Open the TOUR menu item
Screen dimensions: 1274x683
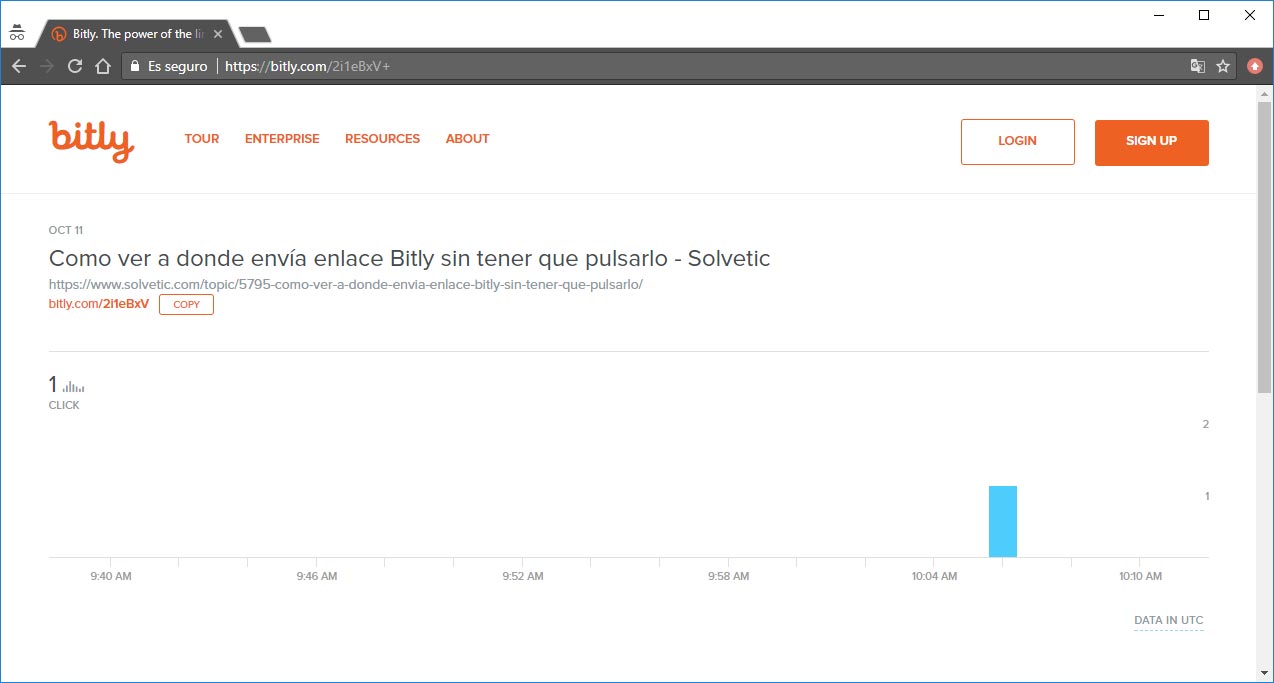point(202,139)
